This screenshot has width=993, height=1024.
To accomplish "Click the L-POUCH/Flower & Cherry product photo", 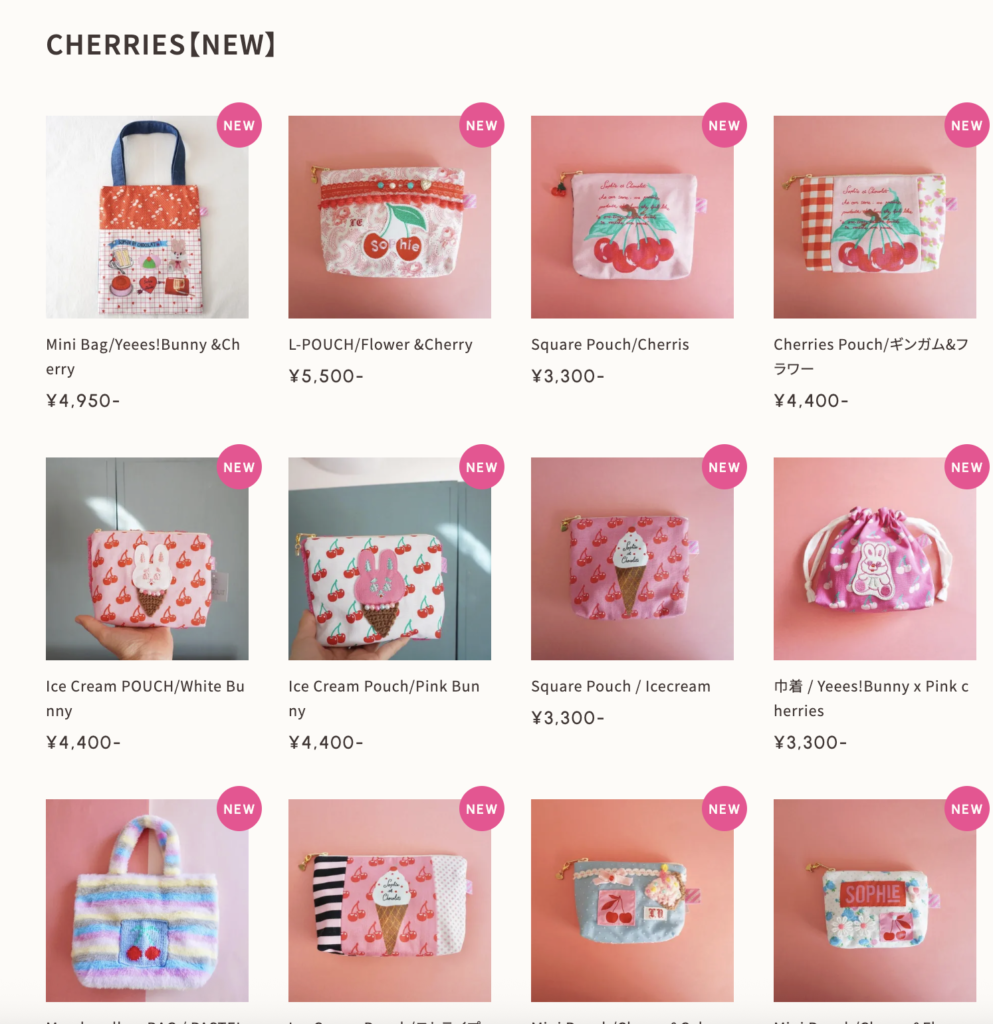I will (x=390, y=217).
